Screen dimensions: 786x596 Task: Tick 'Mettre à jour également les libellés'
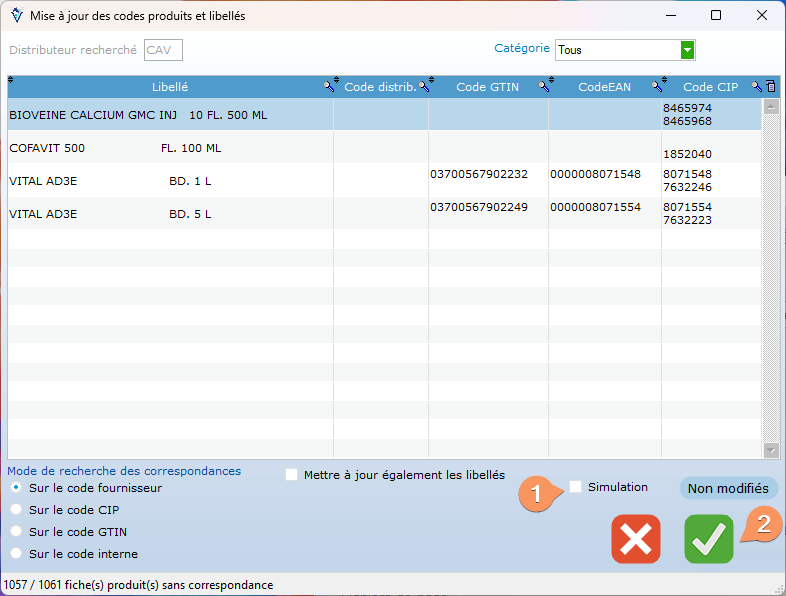[291, 475]
